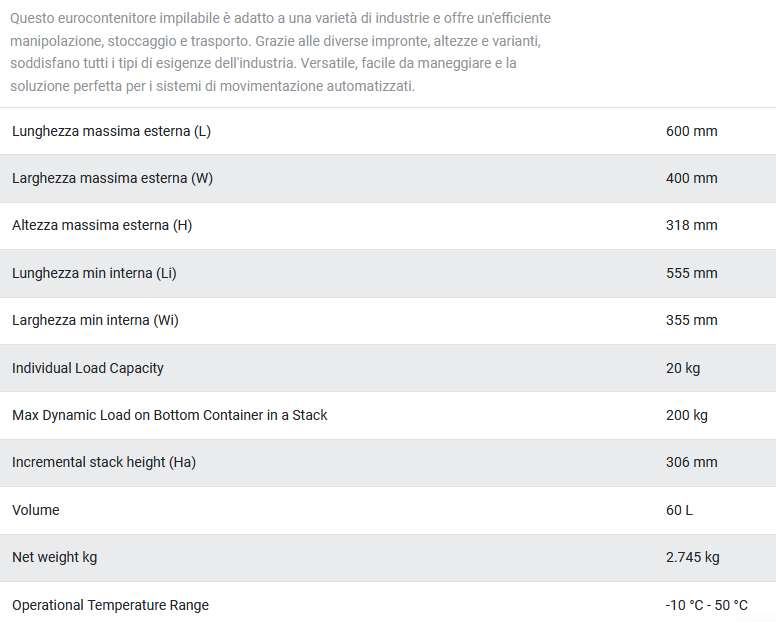Select the "Larghezza massima esterna (W)" row label
The image size is (776, 622).
112,178
